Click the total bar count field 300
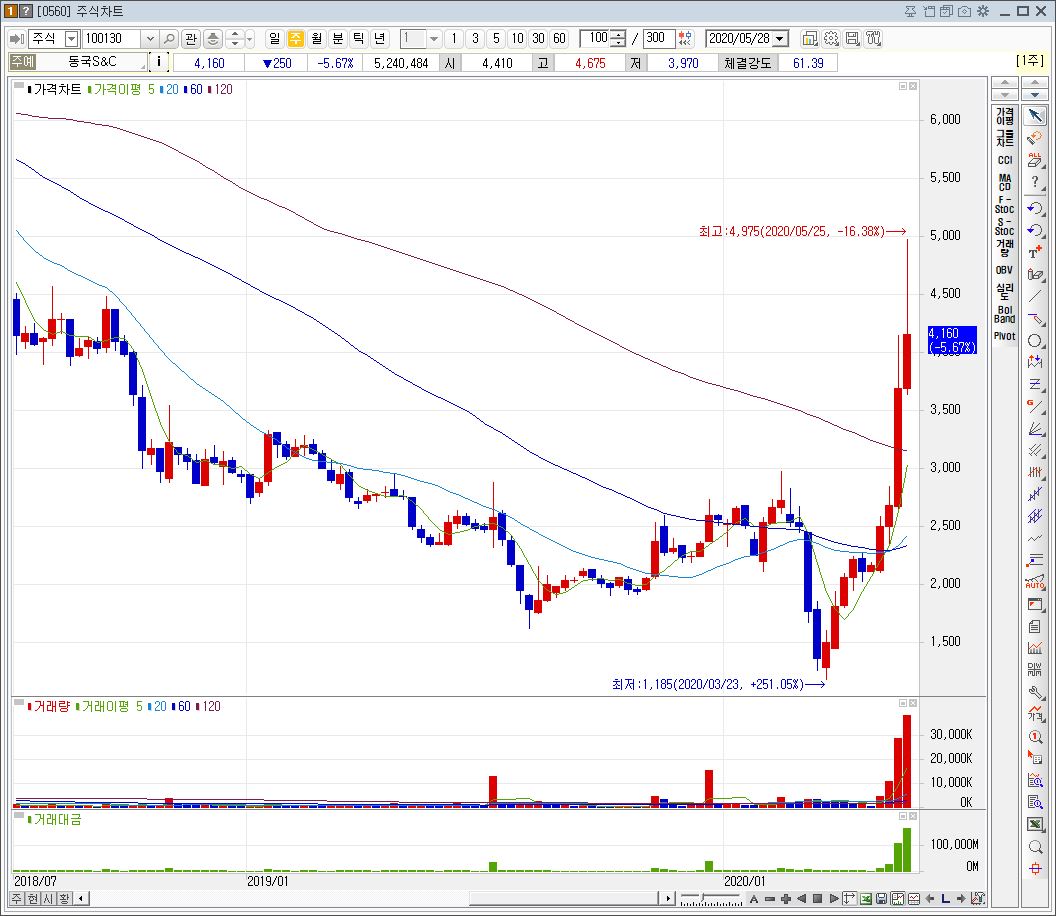This screenshot has height=916, width=1056. 659,38
